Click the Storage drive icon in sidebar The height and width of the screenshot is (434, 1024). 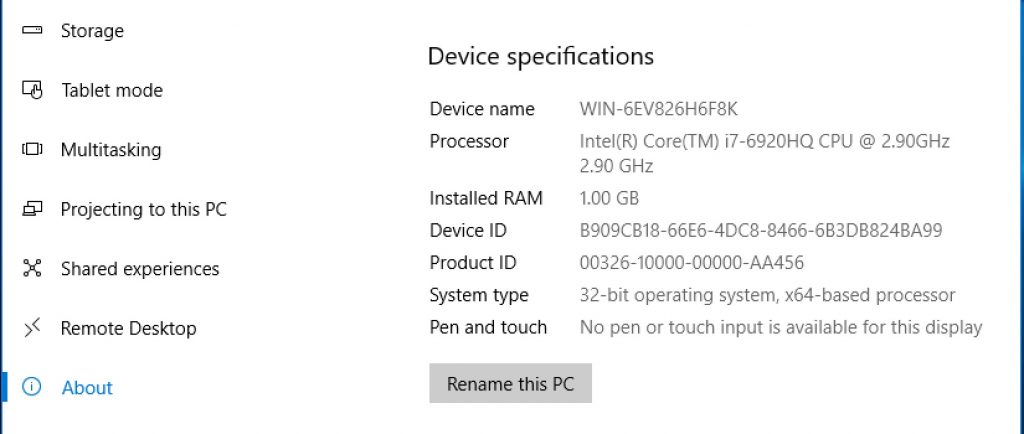(32, 30)
